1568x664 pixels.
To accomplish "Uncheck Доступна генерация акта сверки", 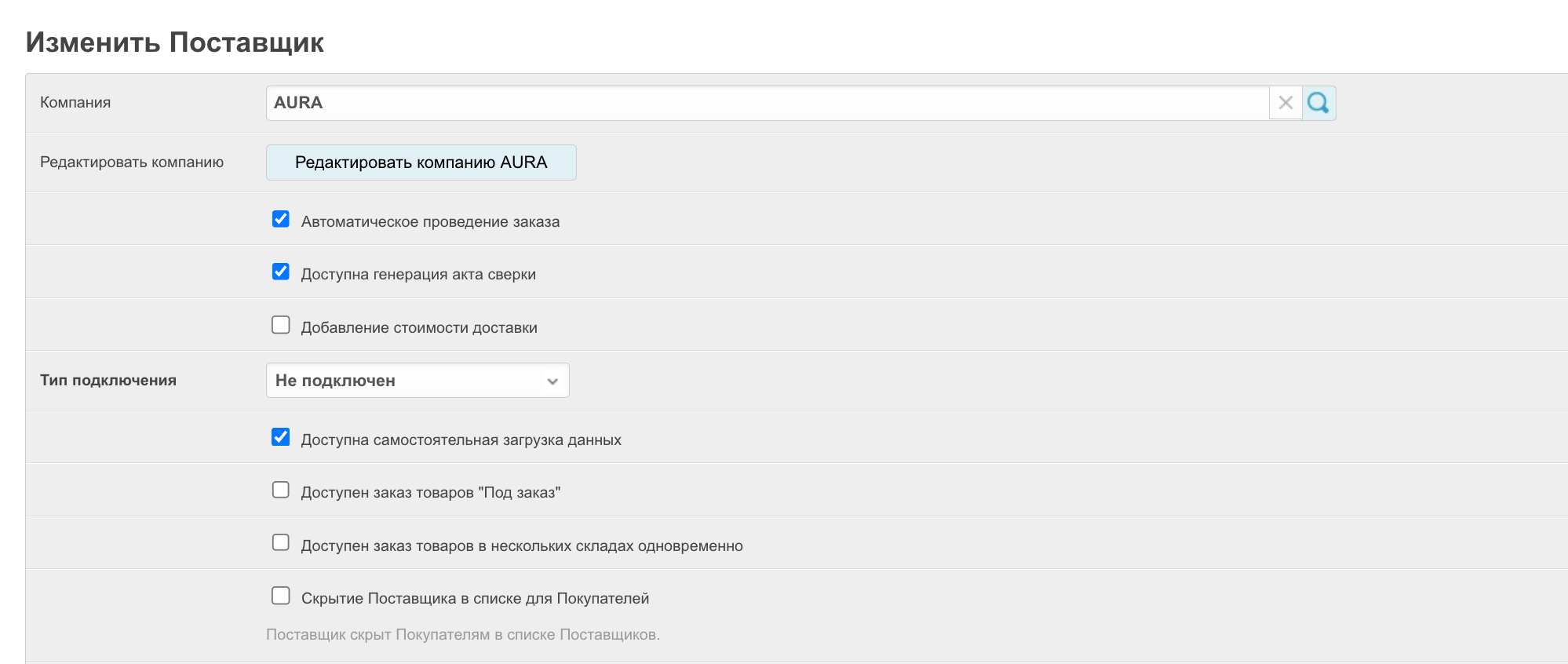I will click(280, 272).
